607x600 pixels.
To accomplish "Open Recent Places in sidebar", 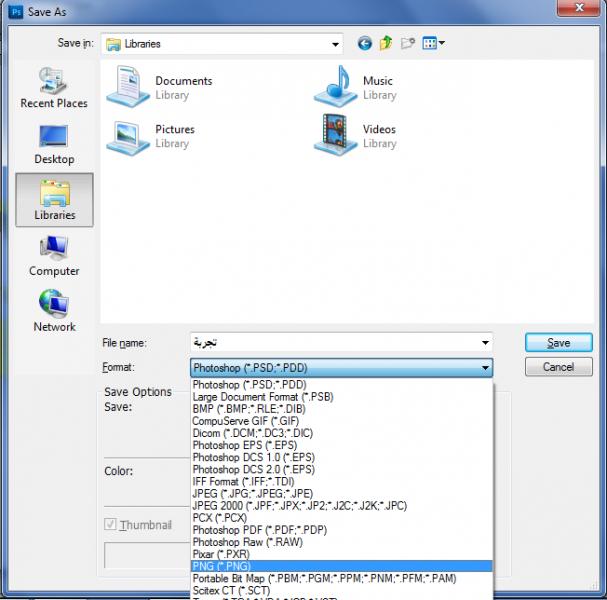I will (x=54, y=87).
